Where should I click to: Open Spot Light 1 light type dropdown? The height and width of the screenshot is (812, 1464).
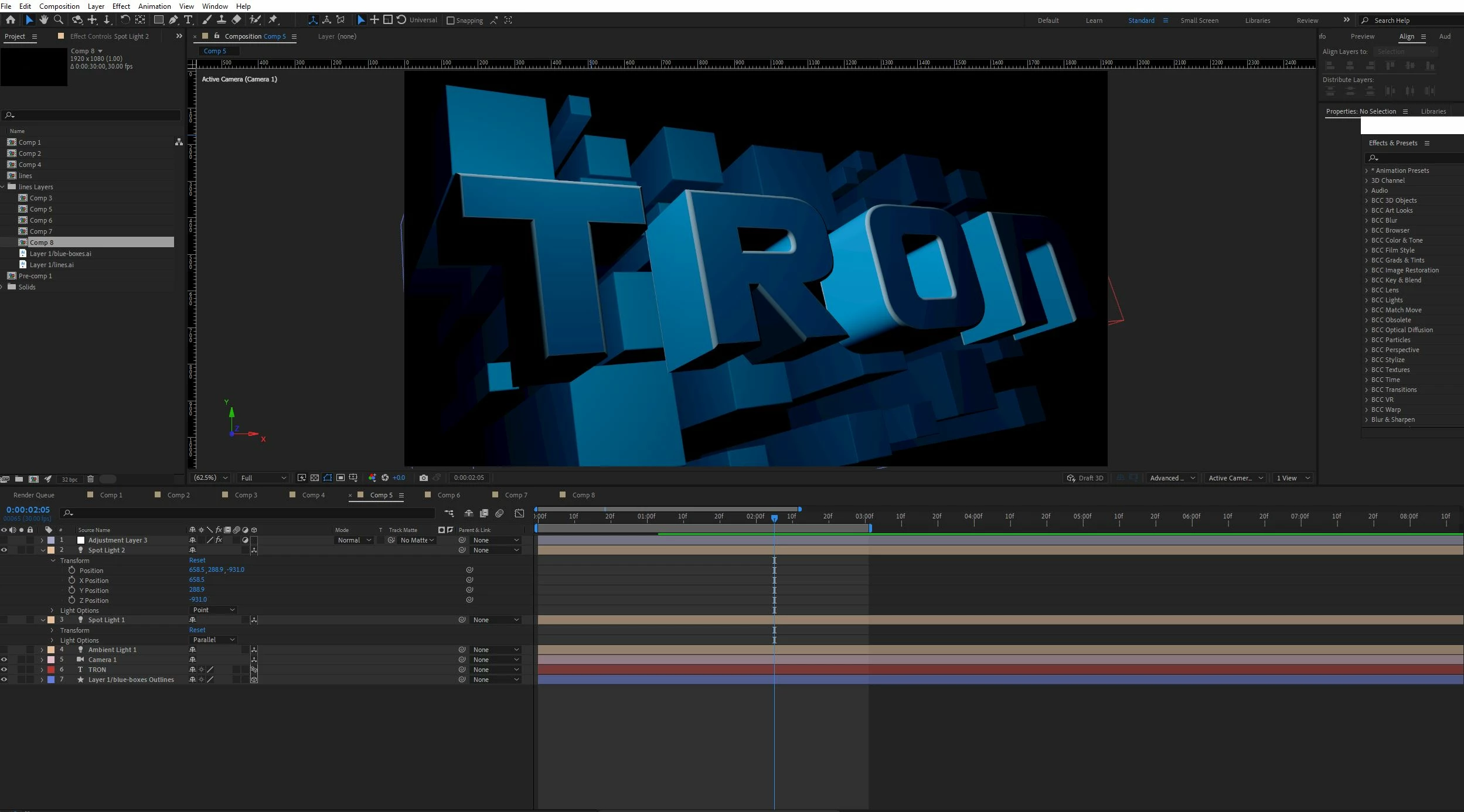(x=213, y=640)
